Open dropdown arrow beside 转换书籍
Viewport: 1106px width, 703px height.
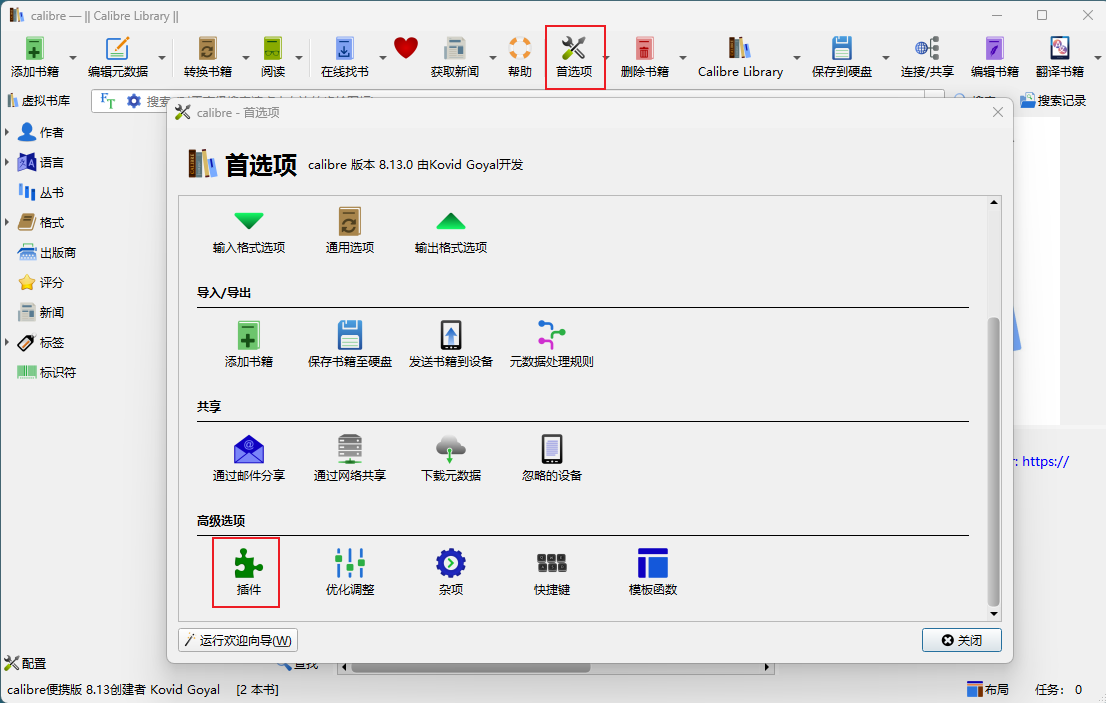tap(246, 58)
